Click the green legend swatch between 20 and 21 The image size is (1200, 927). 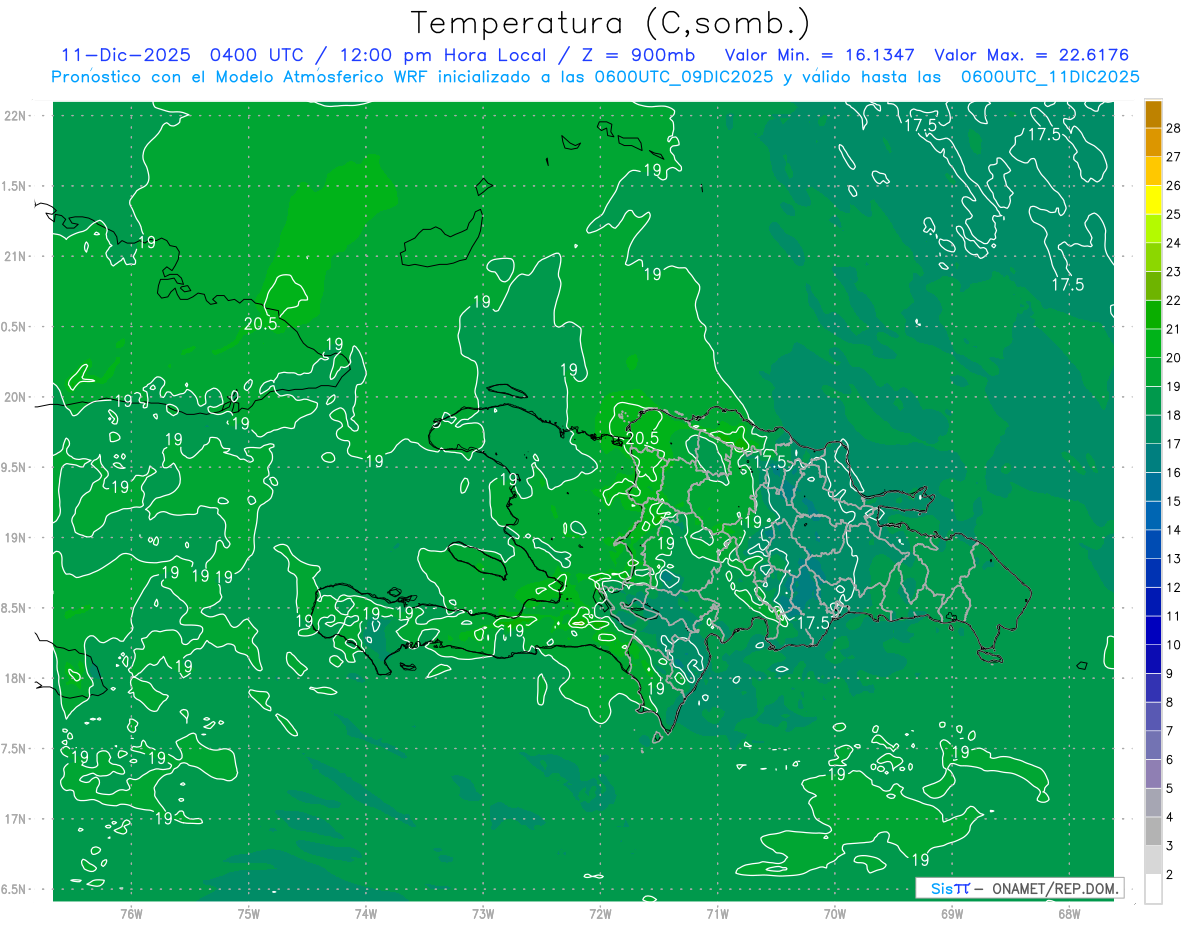coord(1153,343)
